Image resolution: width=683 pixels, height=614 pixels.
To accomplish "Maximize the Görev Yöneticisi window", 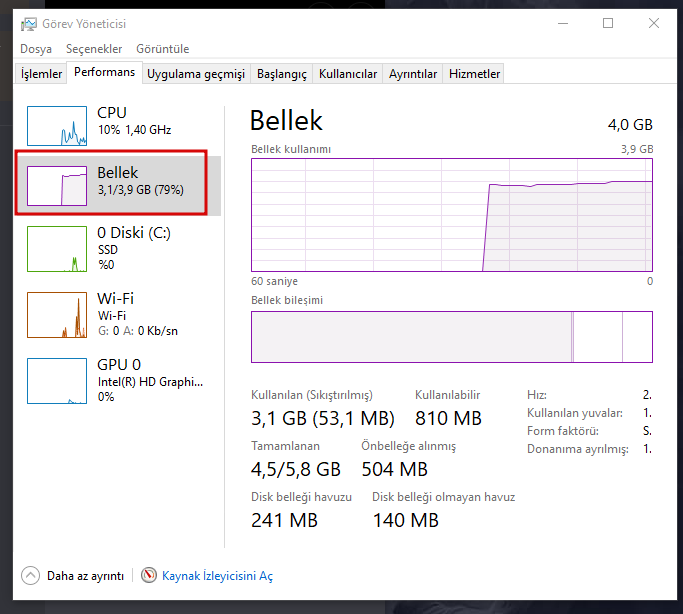I will tap(608, 23).
